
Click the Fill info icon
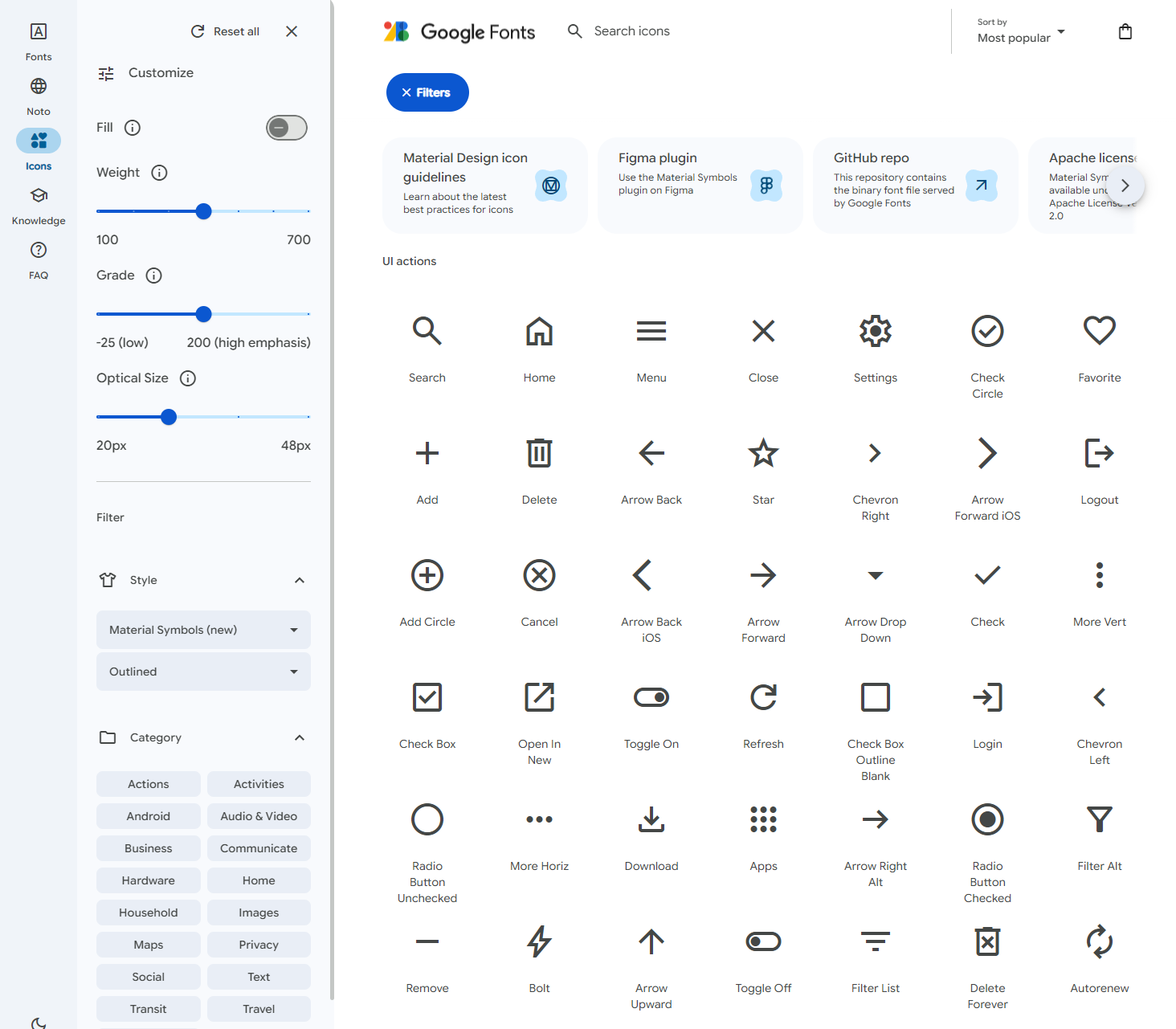(133, 128)
